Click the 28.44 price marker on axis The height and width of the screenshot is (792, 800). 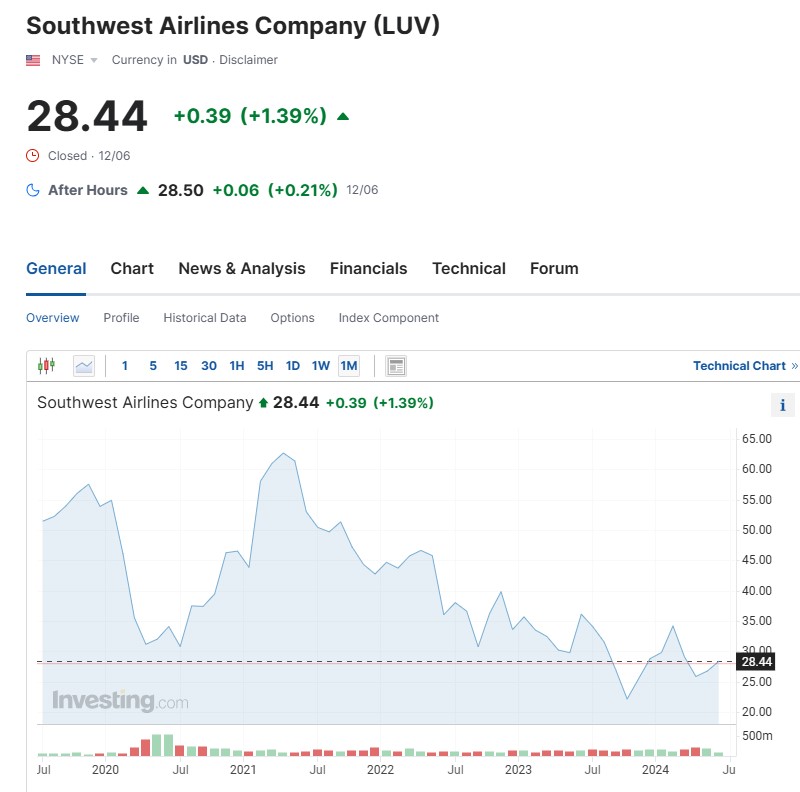(x=756, y=662)
